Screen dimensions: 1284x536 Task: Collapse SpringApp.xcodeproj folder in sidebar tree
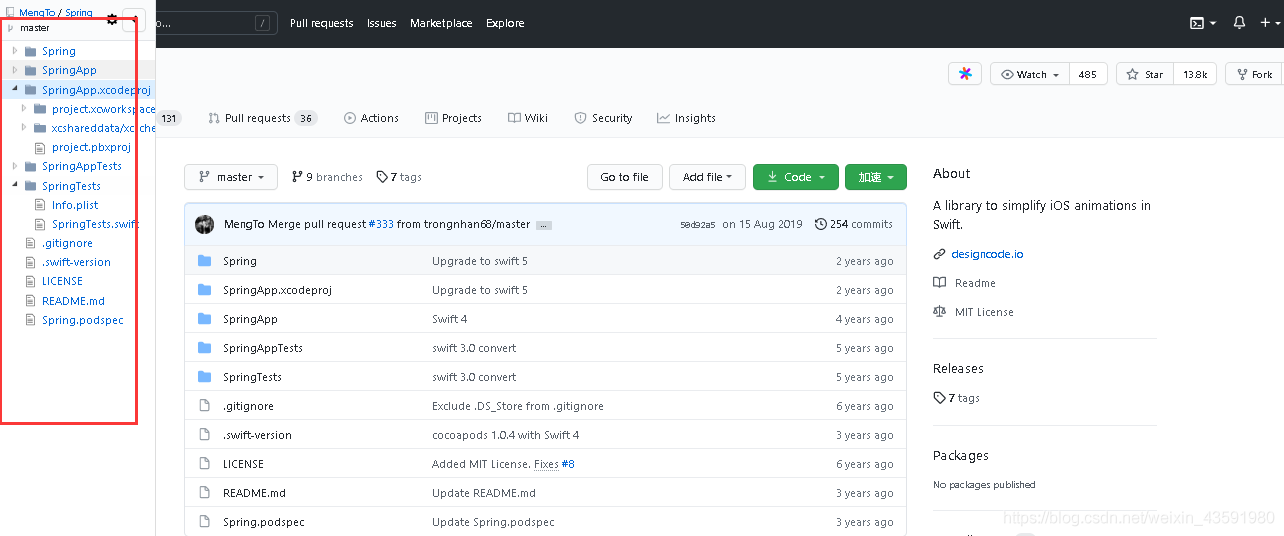click(15, 89)
